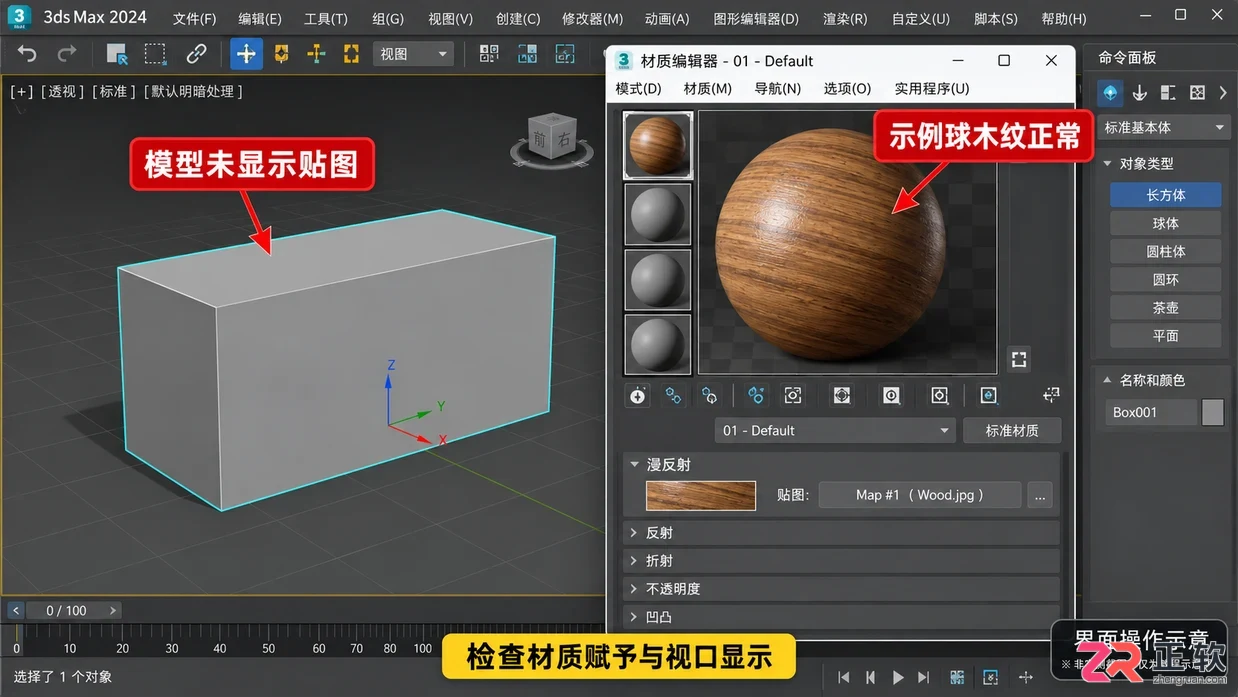
Task: Click the Show End Result icon
Action: tap(891, 396)
